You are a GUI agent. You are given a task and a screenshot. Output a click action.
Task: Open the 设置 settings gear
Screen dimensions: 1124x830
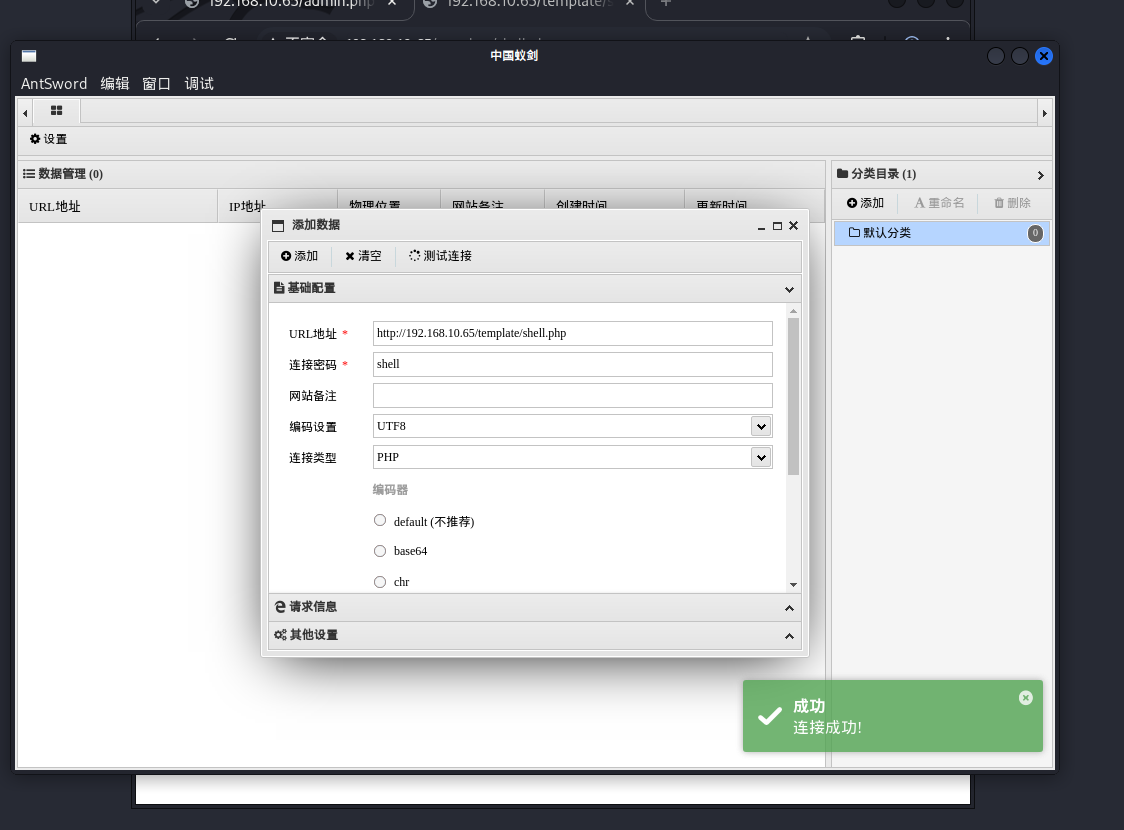(48, 139)
